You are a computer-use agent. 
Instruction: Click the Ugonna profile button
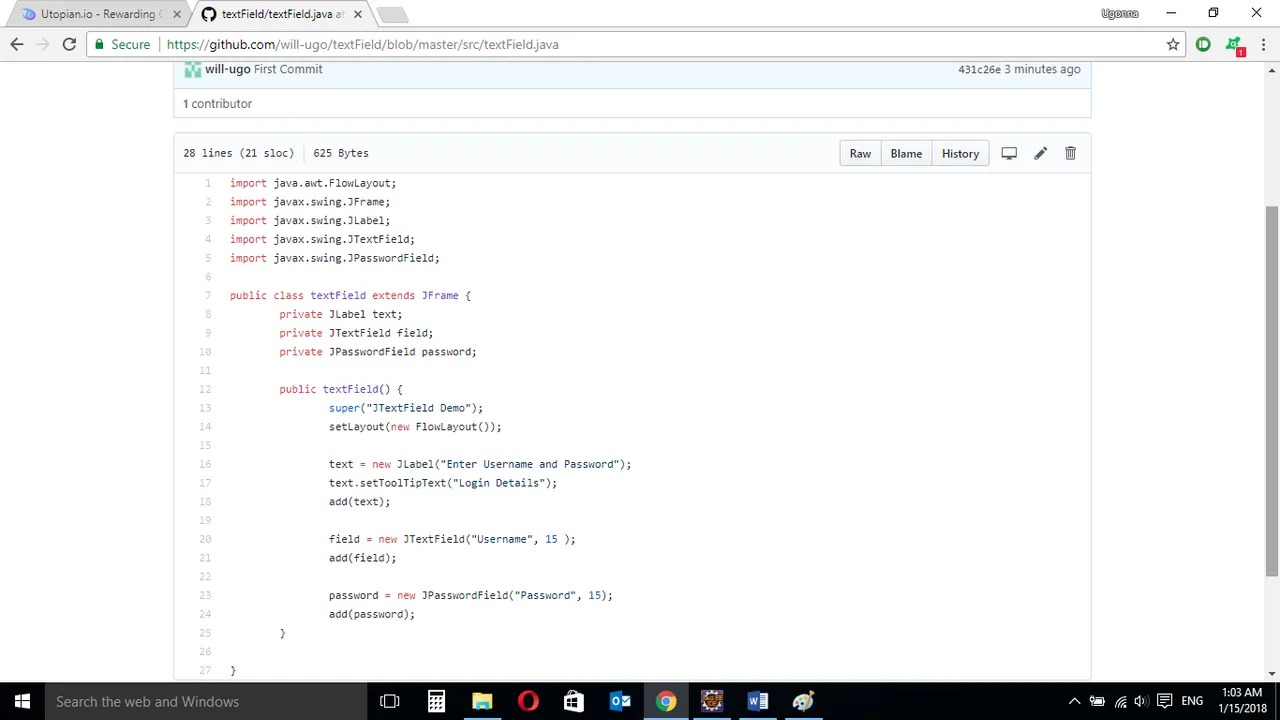click(1119, 13)
